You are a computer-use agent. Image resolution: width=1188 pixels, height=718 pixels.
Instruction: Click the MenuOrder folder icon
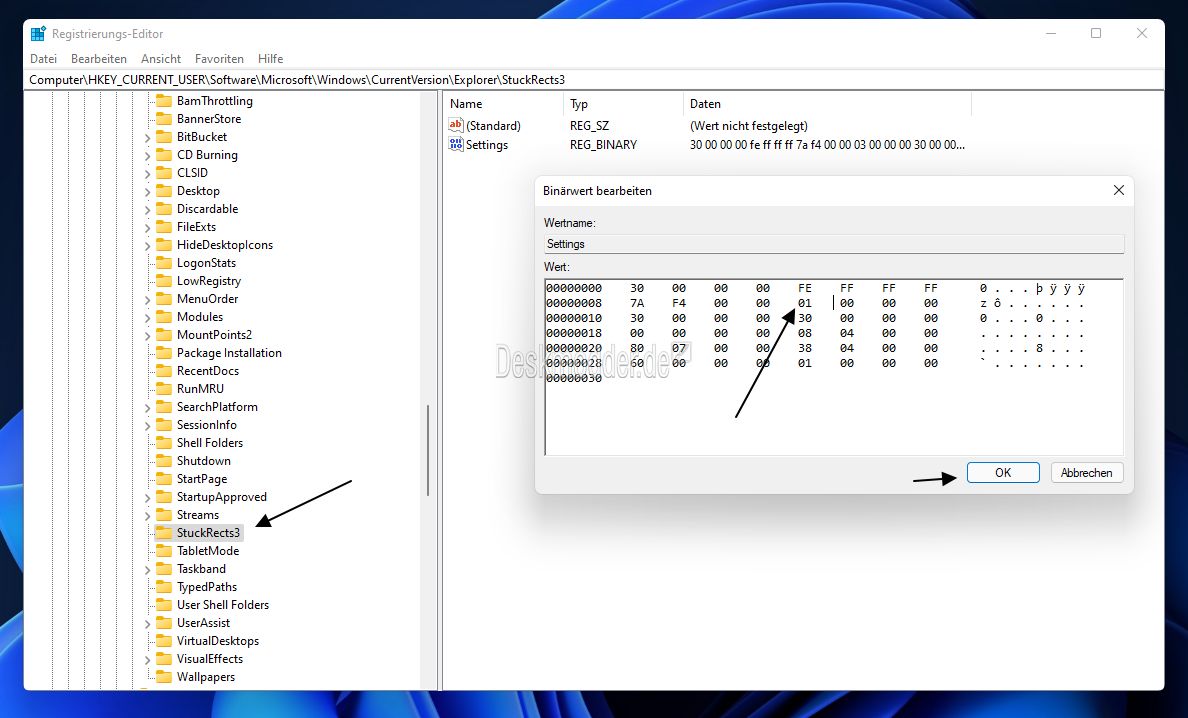pyautogui.click(x=164, y=299)
